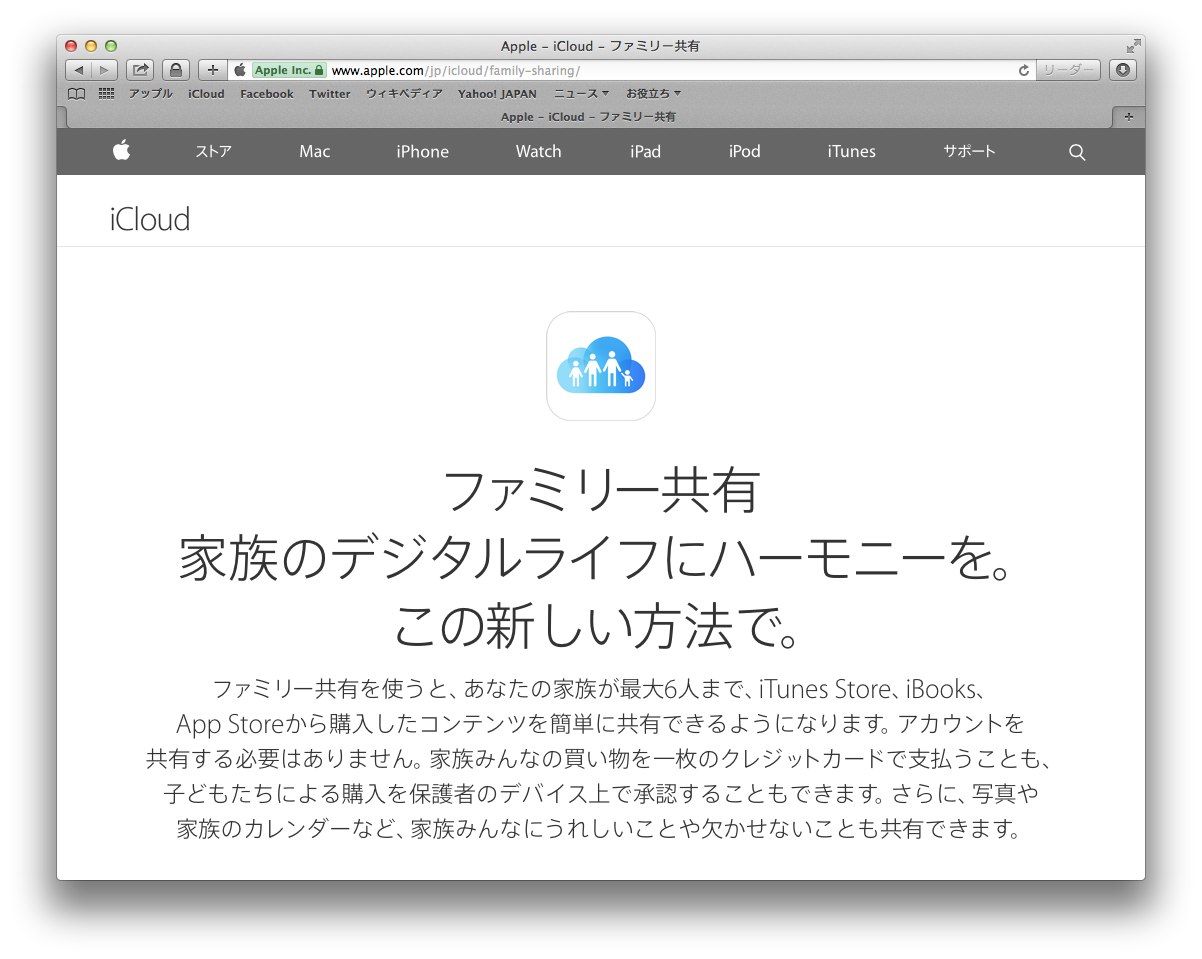Screen dimensions: 1202x959
Task: Open iPod in the Apple nav bar
Action: (744, 151)
